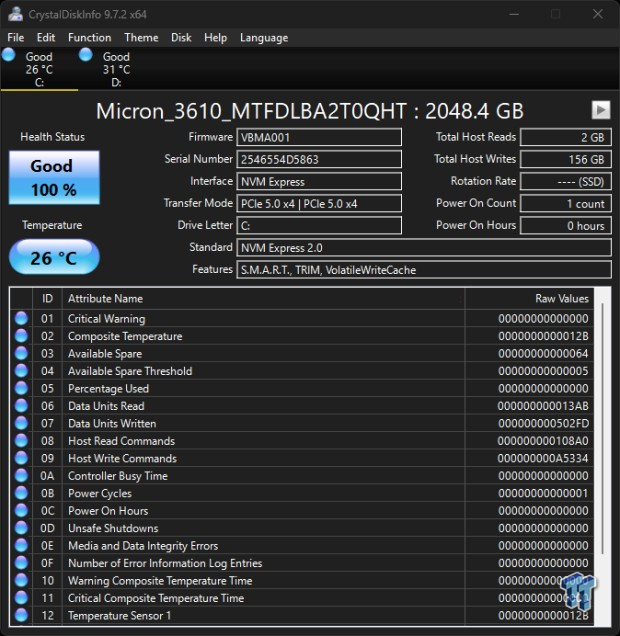This screenshot has height=636, width=620.
Task: Click the Raw Values column header
Action: click(529, 299)
